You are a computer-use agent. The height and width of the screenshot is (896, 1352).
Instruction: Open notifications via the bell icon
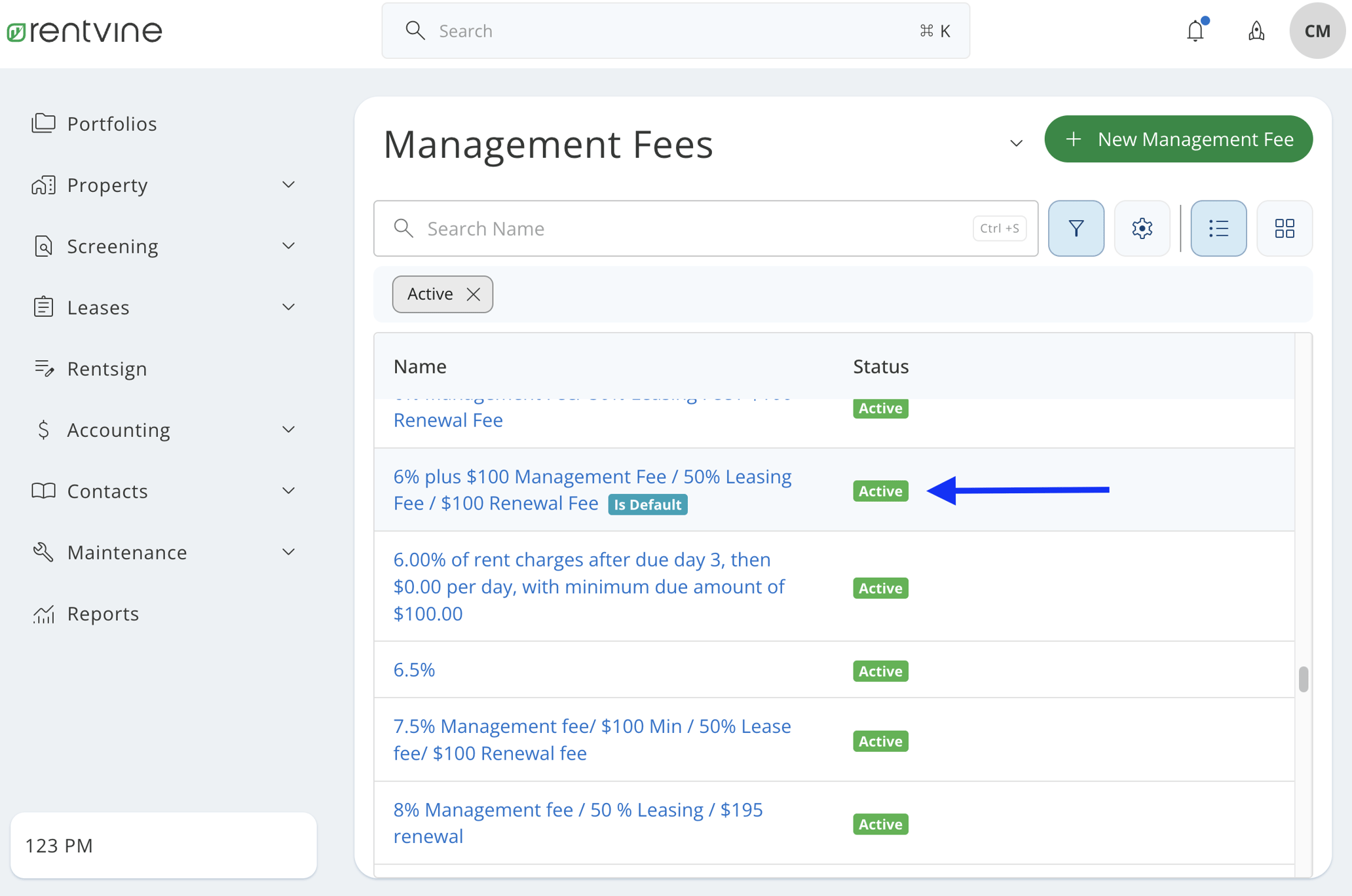pyautogui.click(x=1195, y=30)
